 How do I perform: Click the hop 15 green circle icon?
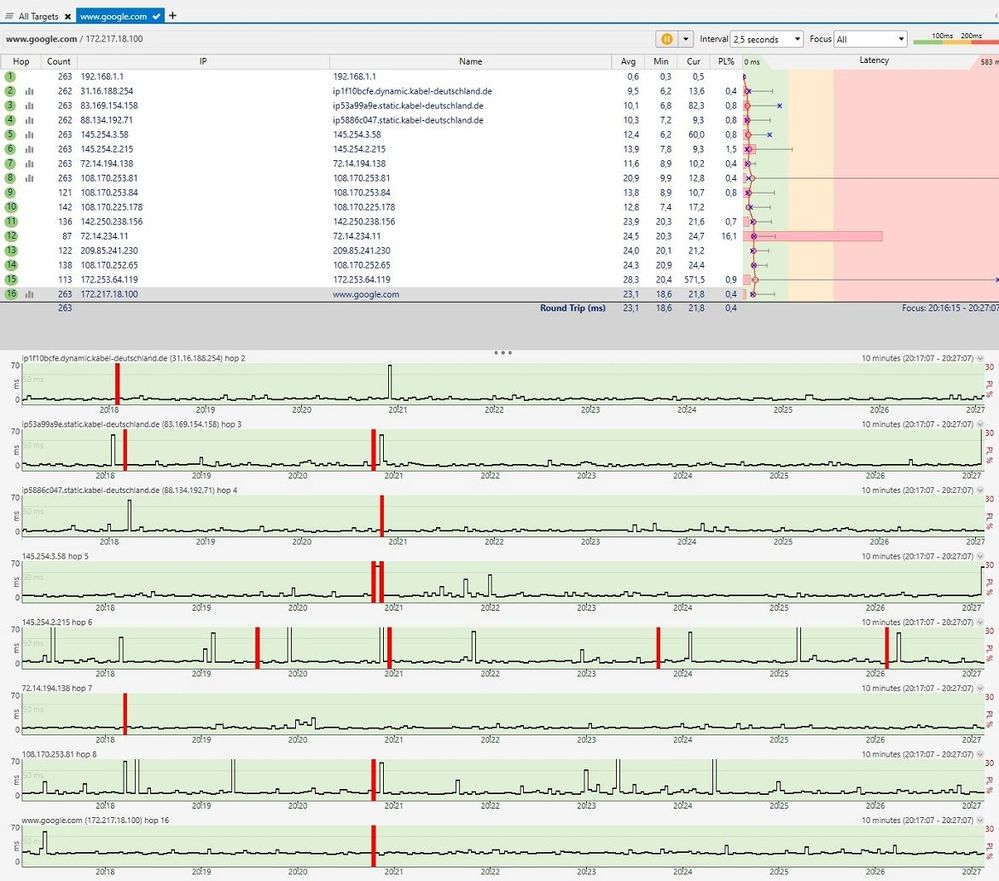(11, 280)
